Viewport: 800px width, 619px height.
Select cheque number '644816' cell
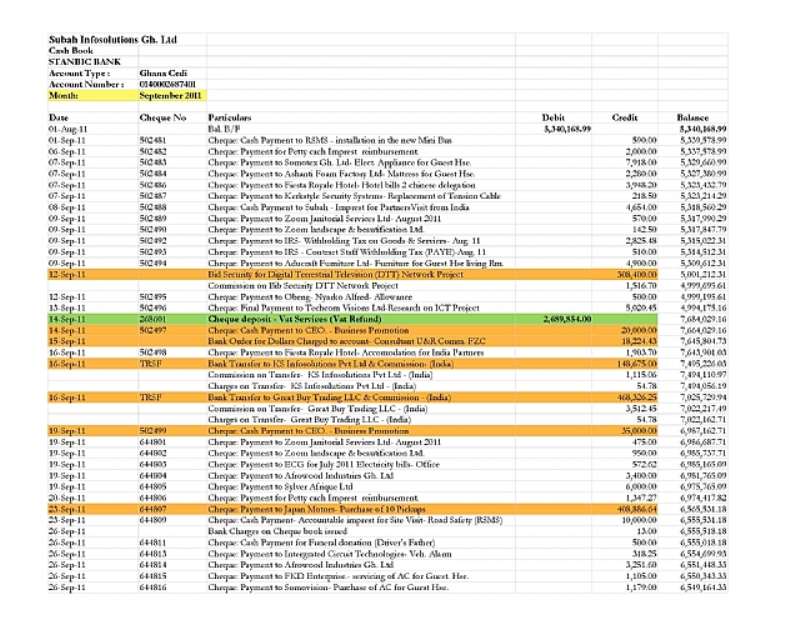(153, 587)
